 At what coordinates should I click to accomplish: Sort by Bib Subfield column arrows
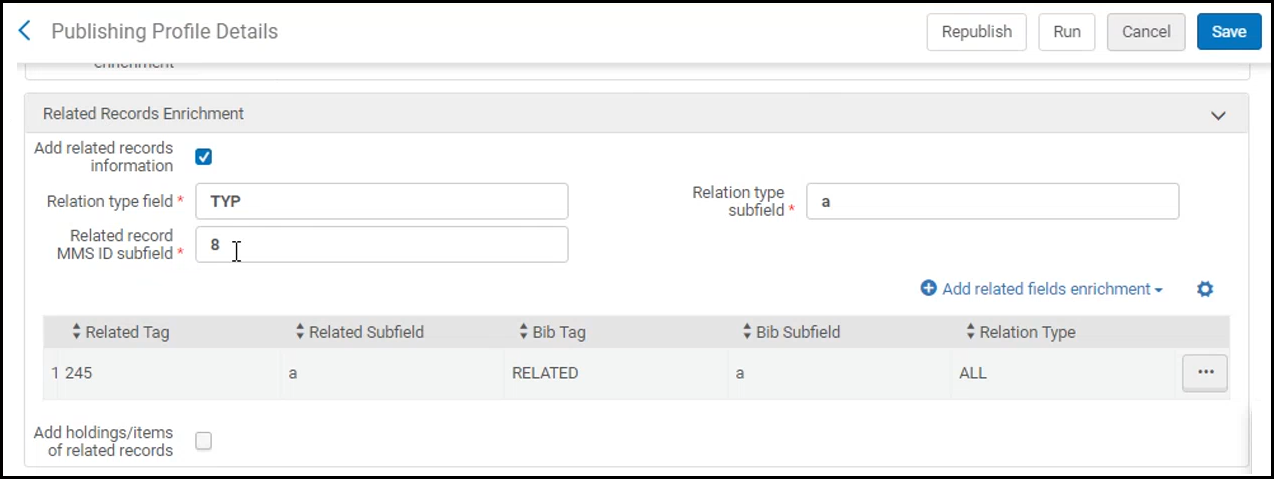tap(747, 332)
